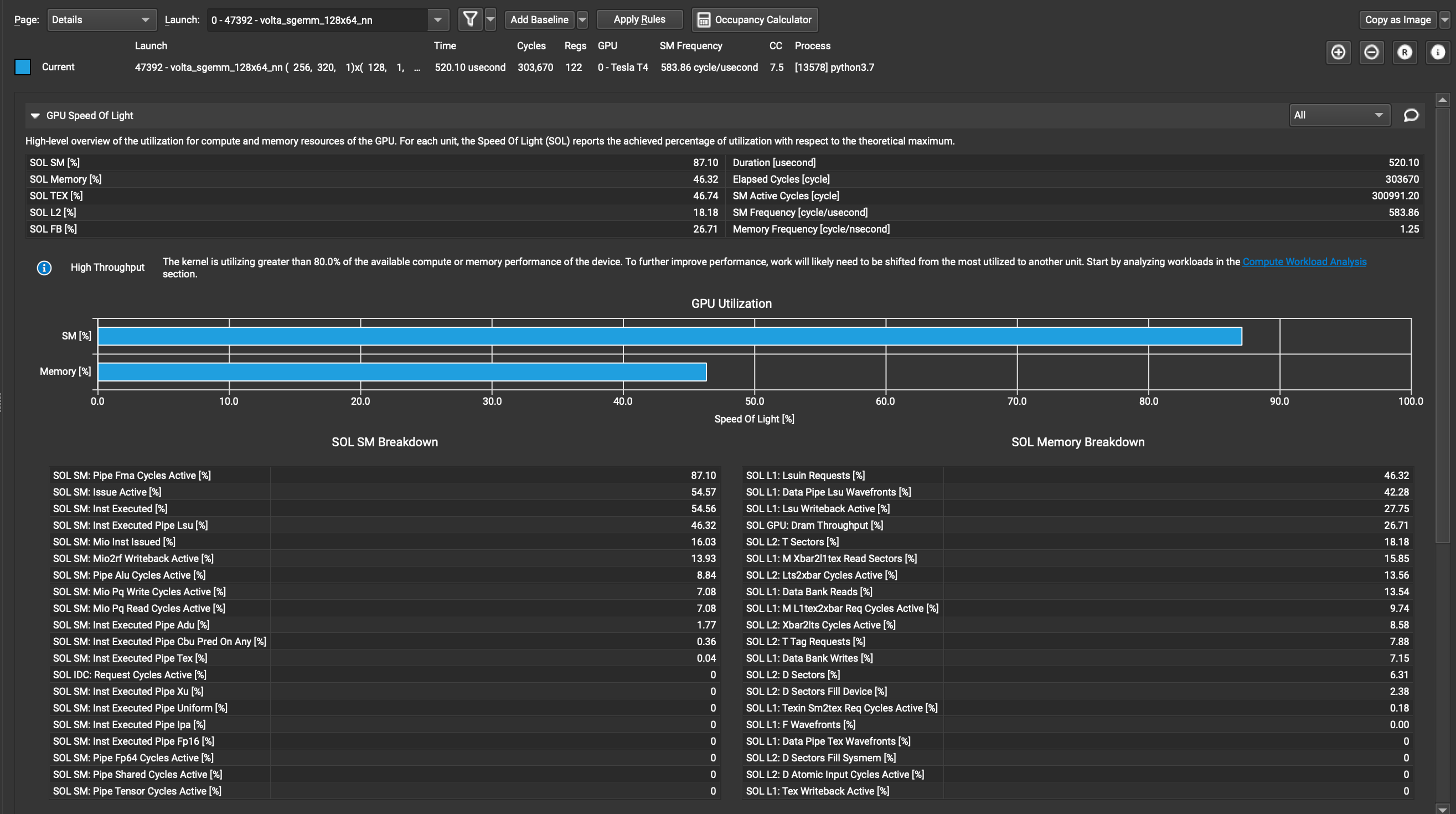Click the info icon next to High Throughput
The width and height of the screenshot is (1456, 814).
(44, 268)
